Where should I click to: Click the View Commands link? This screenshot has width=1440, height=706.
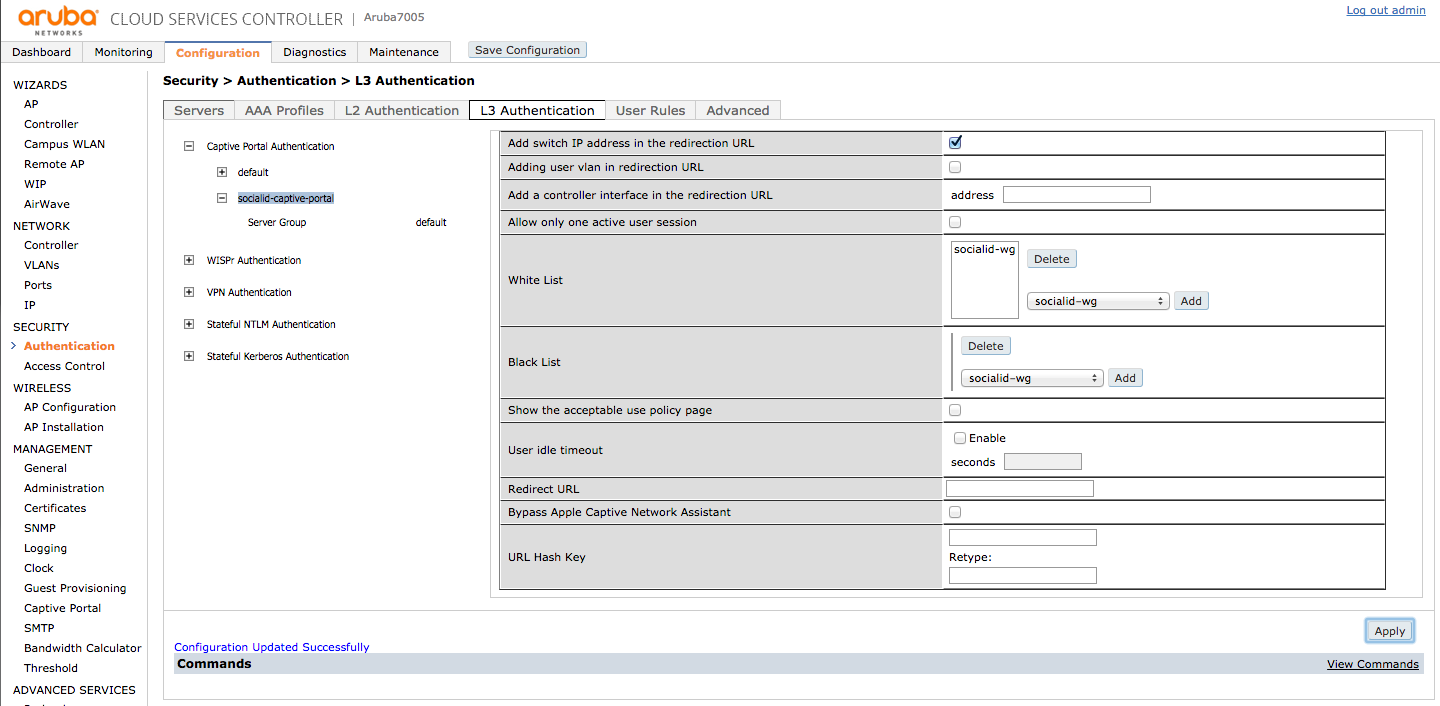click(x=1372, y=664)
